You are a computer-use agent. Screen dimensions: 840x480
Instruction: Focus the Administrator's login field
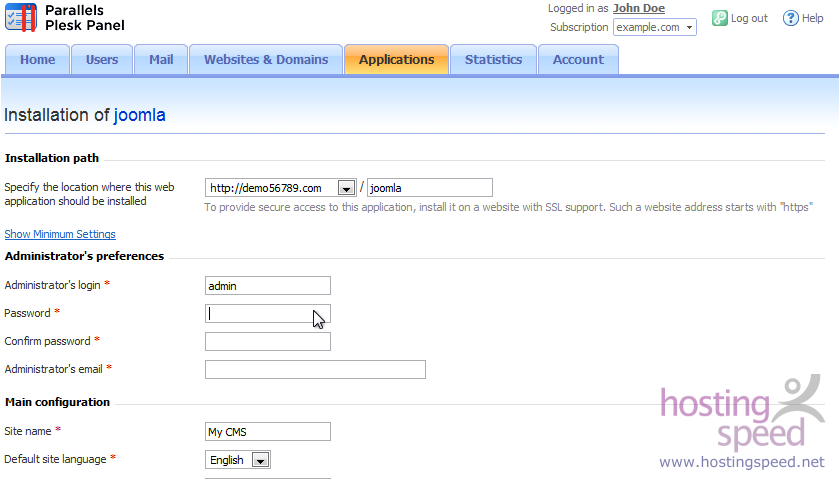(268, 286)
